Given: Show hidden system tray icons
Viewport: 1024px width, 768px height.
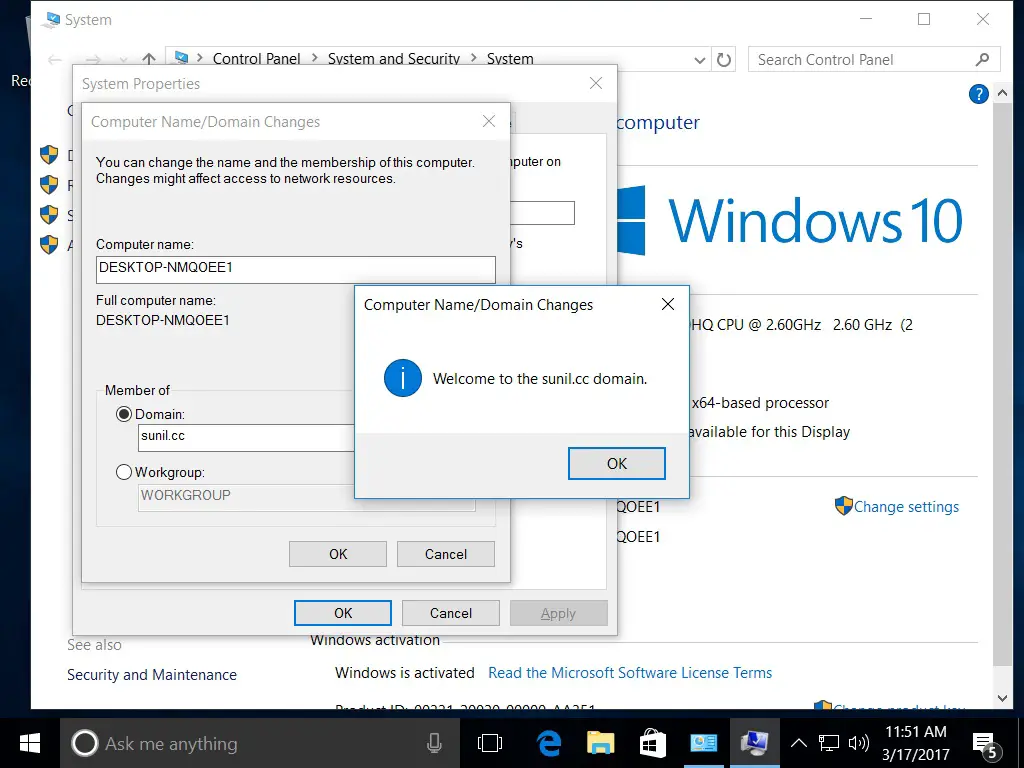Looking at the screenshot, I should click(799, 743).
